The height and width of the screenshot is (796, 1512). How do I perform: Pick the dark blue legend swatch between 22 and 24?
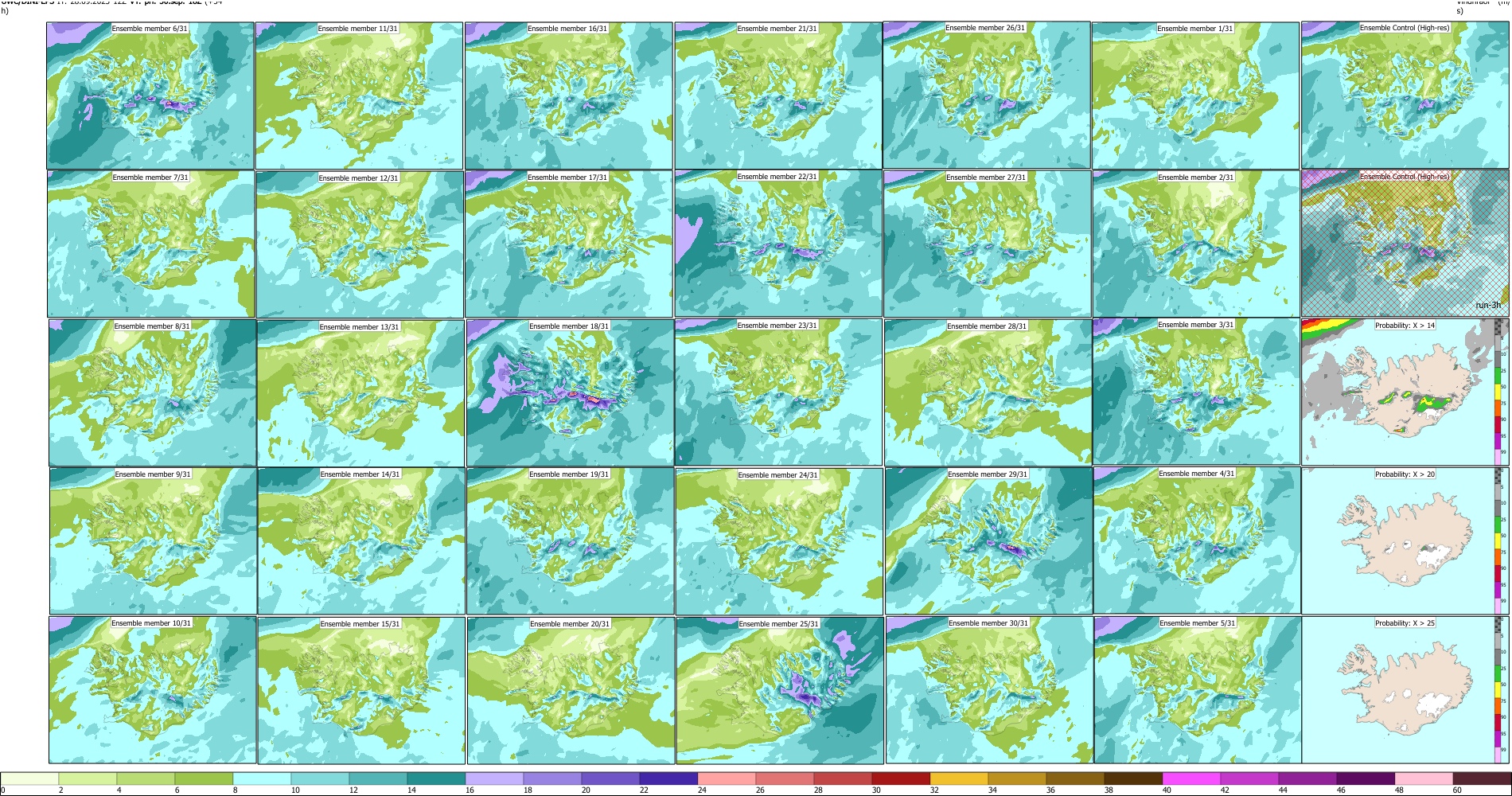(668, 779)
